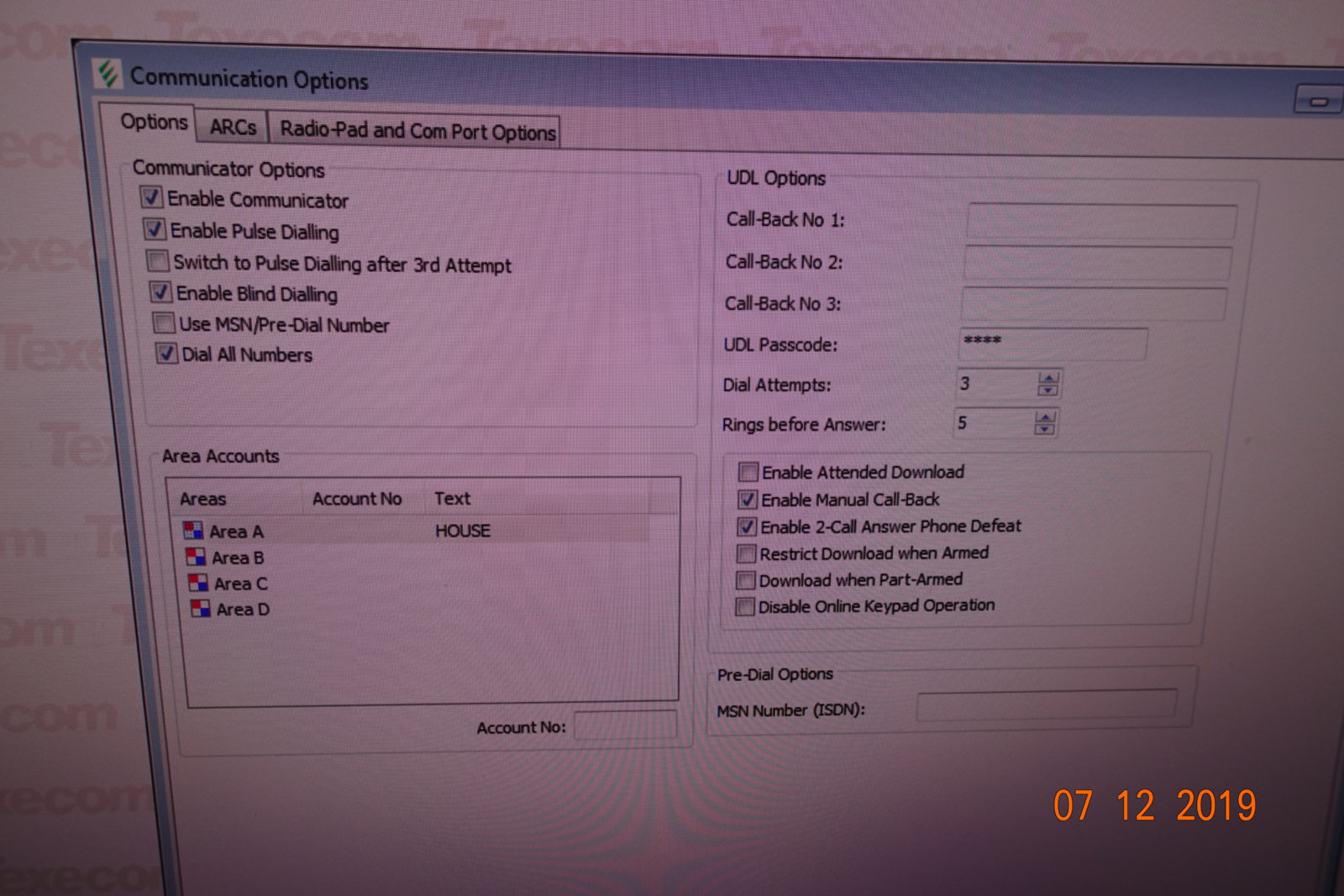This screenshot has height=896, width=1344.
Task: Click the Area B flag icon
Action: (196, 557)
